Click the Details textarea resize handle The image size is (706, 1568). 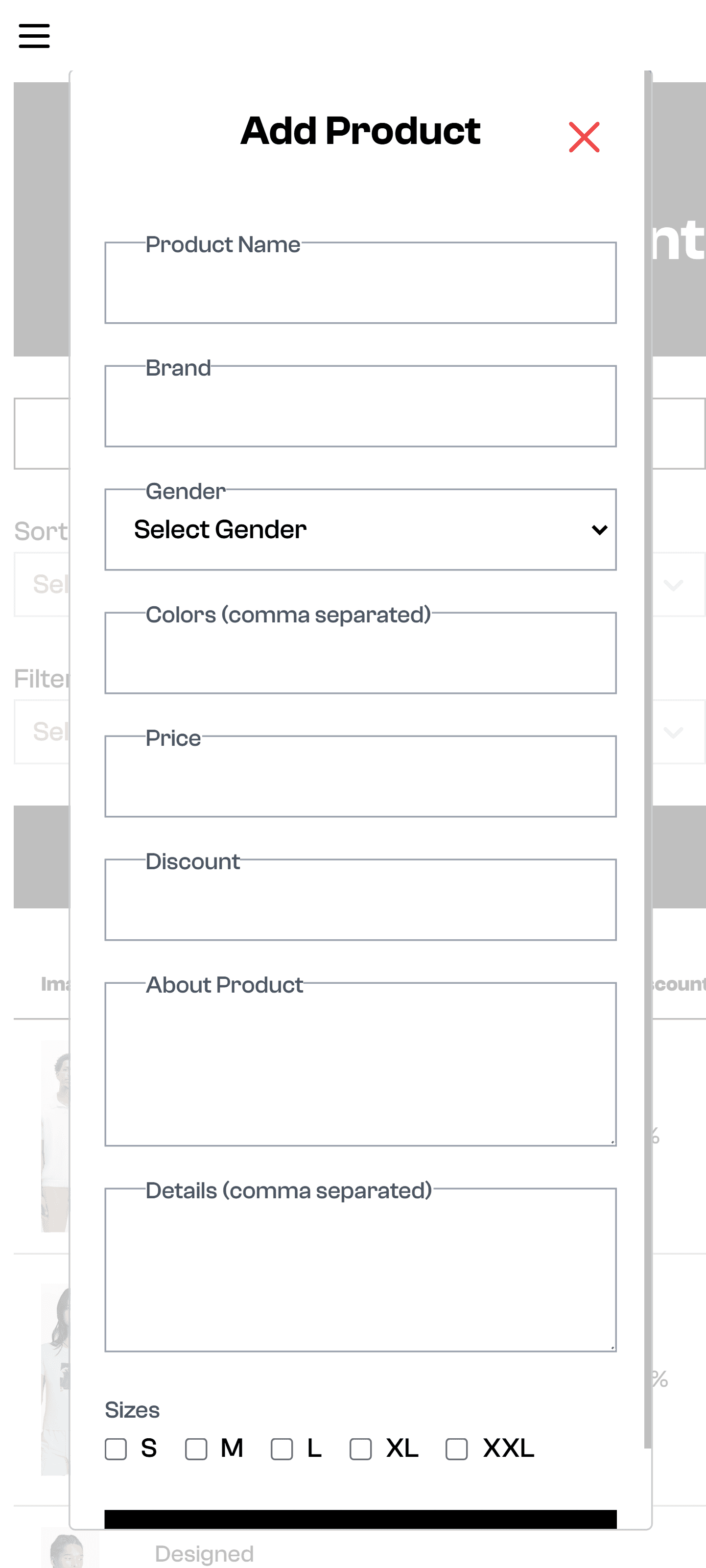tap(612, 1347)
